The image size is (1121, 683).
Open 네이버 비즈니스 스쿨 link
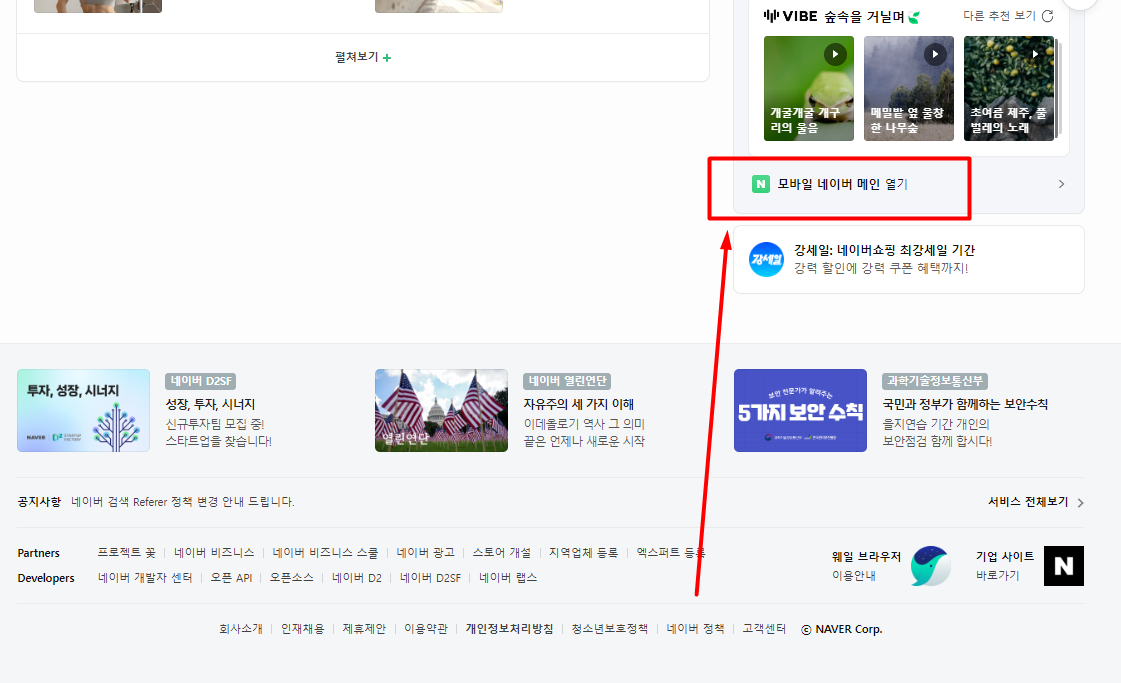coord(325,553)
